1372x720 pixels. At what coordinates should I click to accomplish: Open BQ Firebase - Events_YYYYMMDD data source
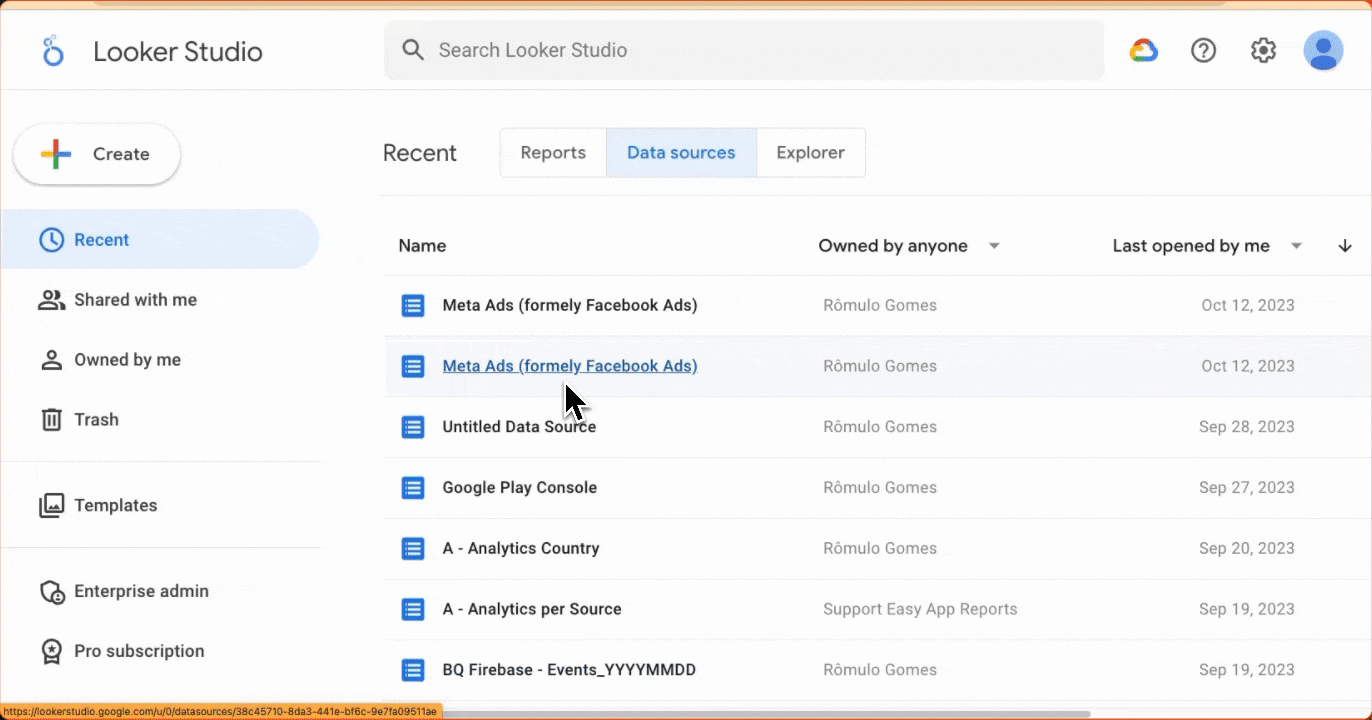click(569, 670)
